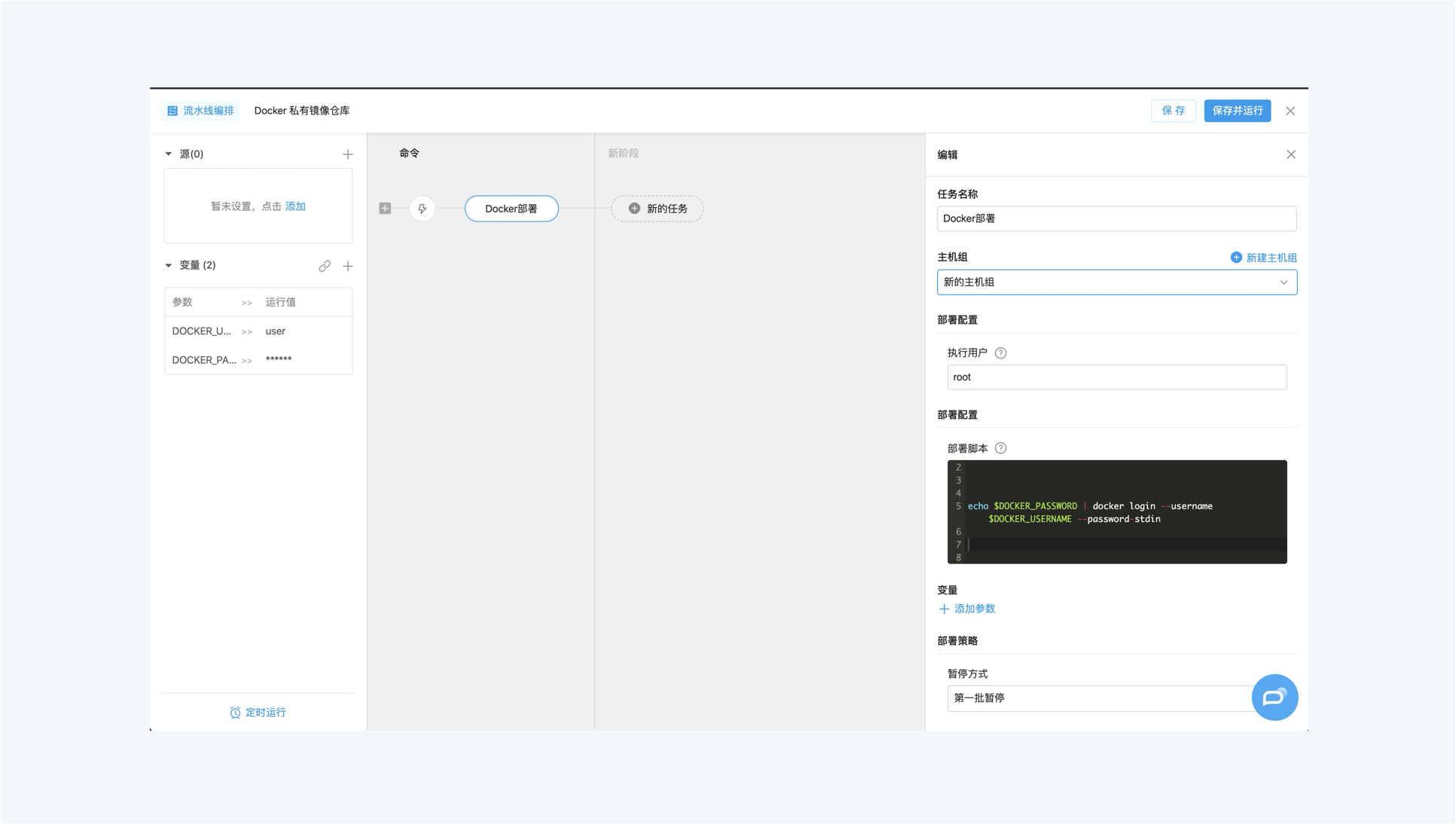The image size is (1456, 824).
Task: Click the 运行值 column header
Action: tap(280, 302)
